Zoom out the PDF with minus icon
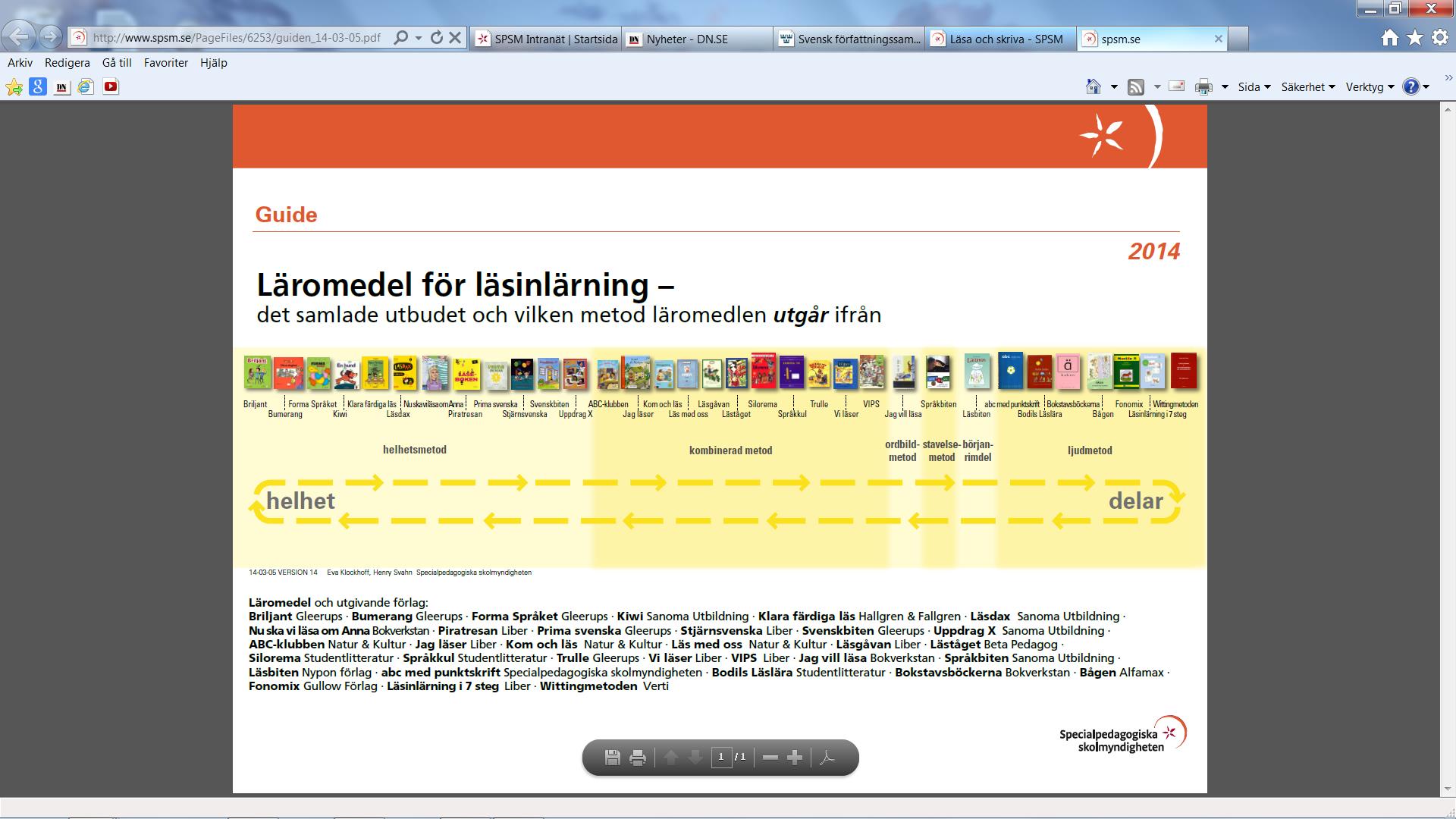The height and width of the screenshot is (819, 1456). point(770,758)
